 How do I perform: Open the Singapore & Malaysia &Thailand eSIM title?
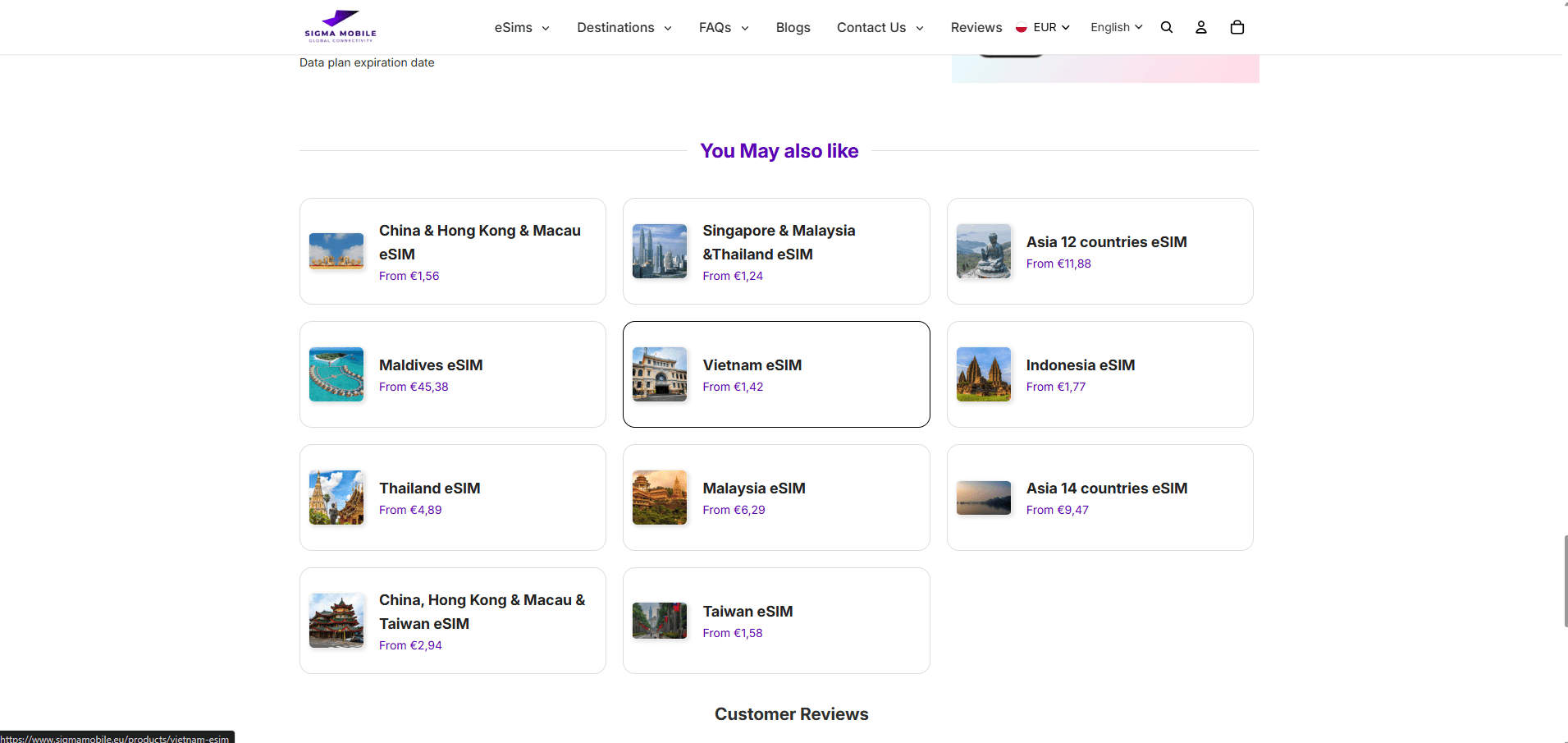[x=779, y=242]
